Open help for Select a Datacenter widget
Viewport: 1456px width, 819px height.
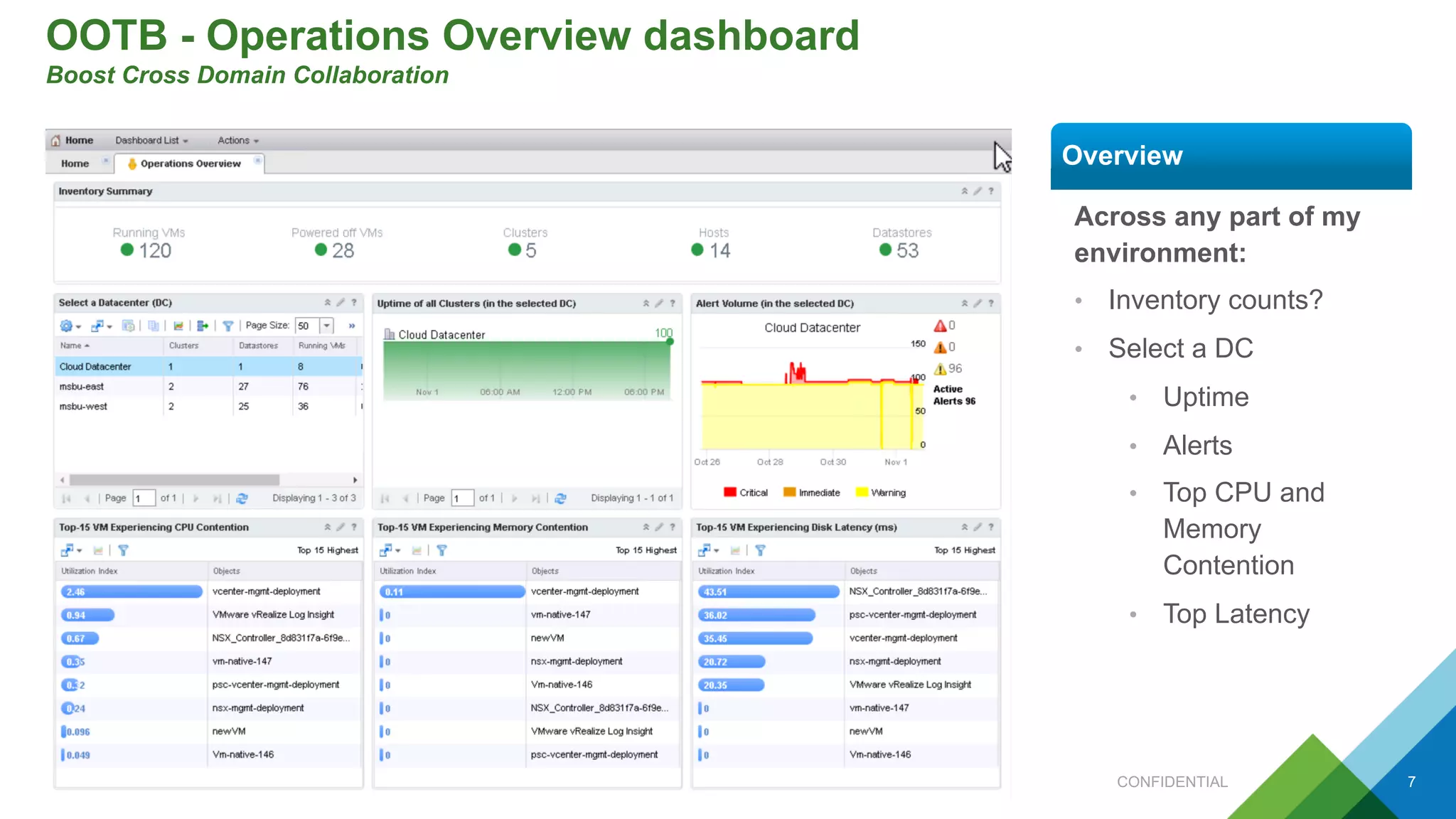point(353,302)
